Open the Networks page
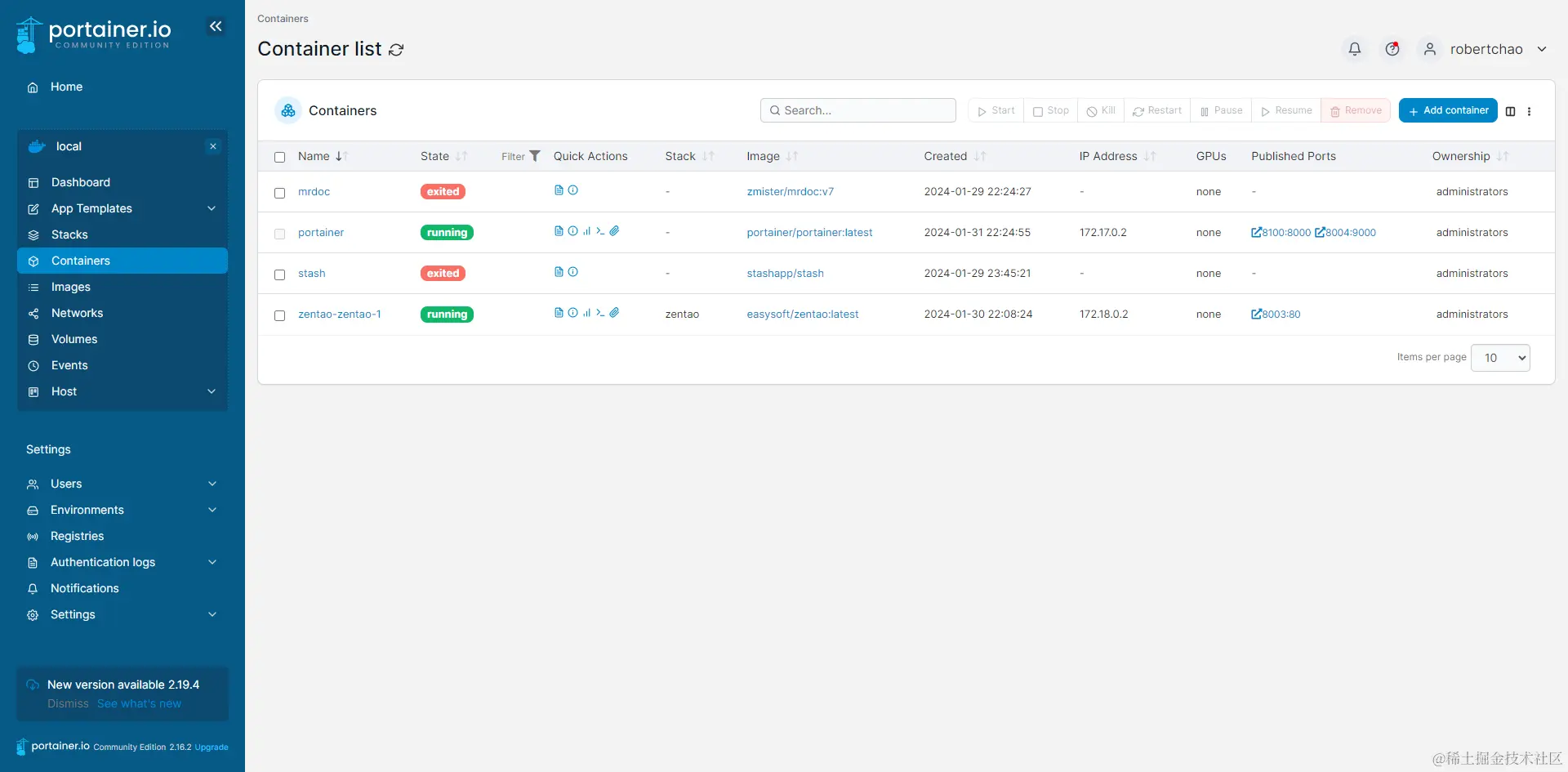The height and width of the screenshot is (772, 1568). 122,313
